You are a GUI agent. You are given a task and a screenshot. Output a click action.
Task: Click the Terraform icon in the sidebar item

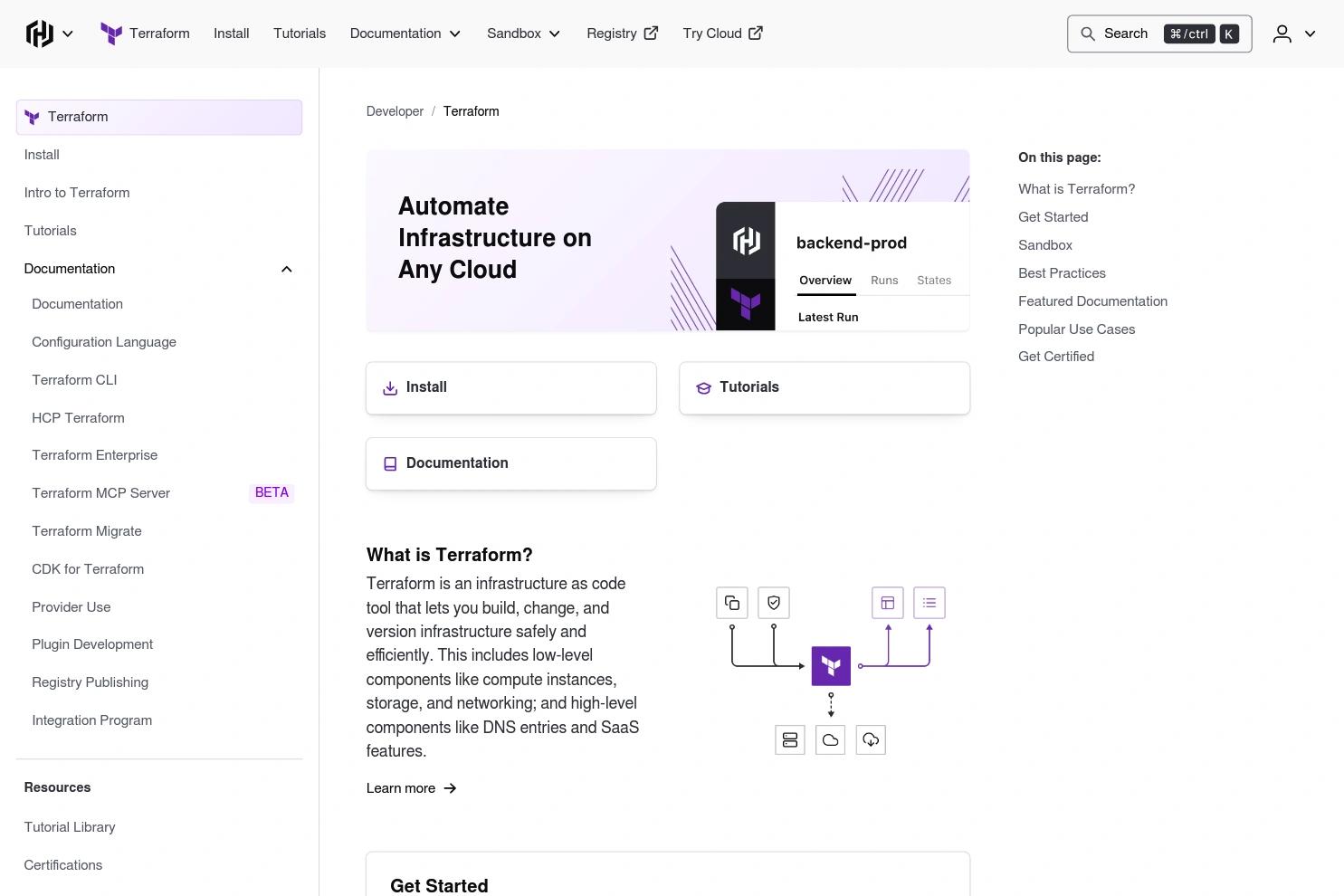[x=33, y=118]
